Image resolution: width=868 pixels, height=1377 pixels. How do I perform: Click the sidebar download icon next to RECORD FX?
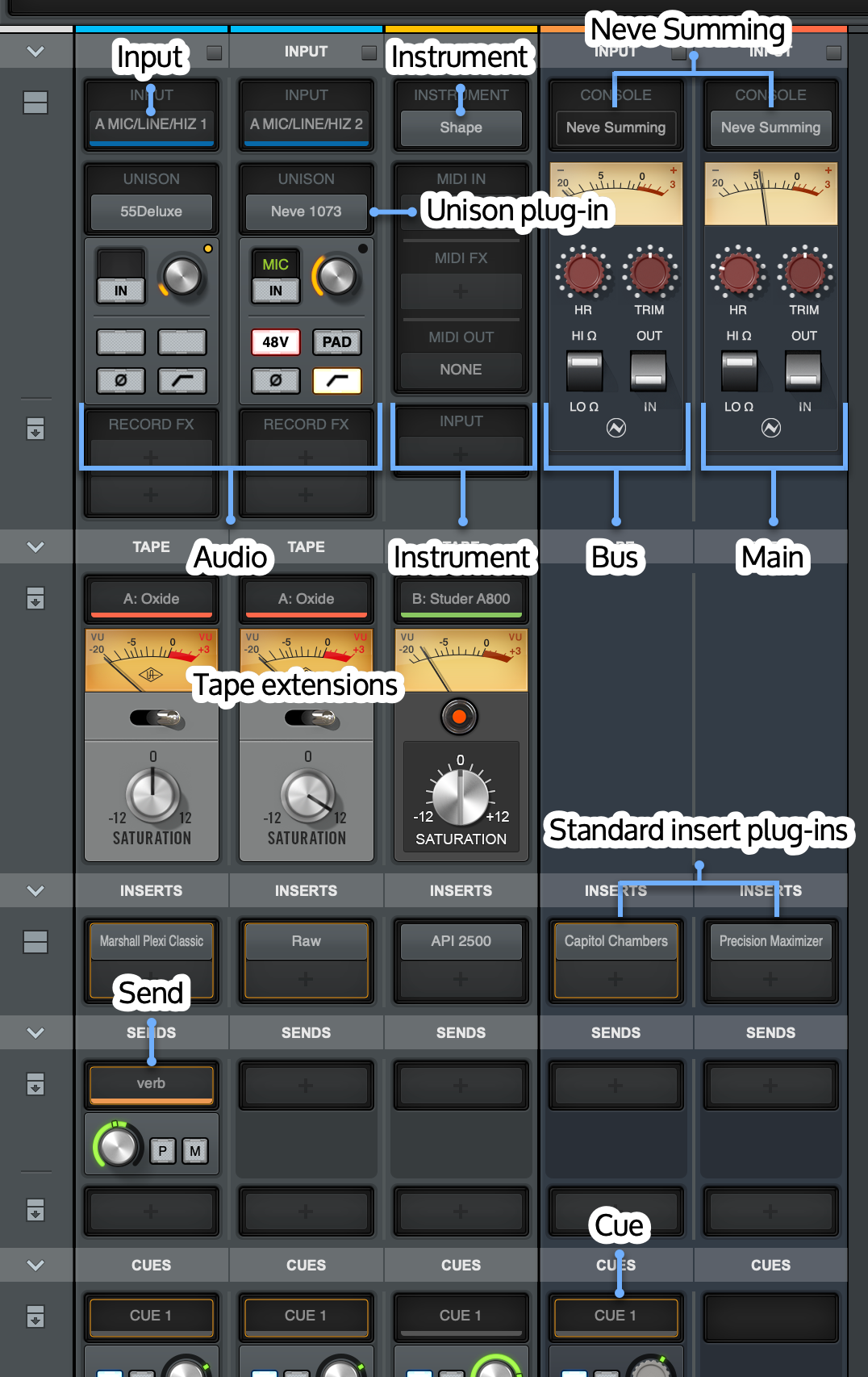coord(35,429)
